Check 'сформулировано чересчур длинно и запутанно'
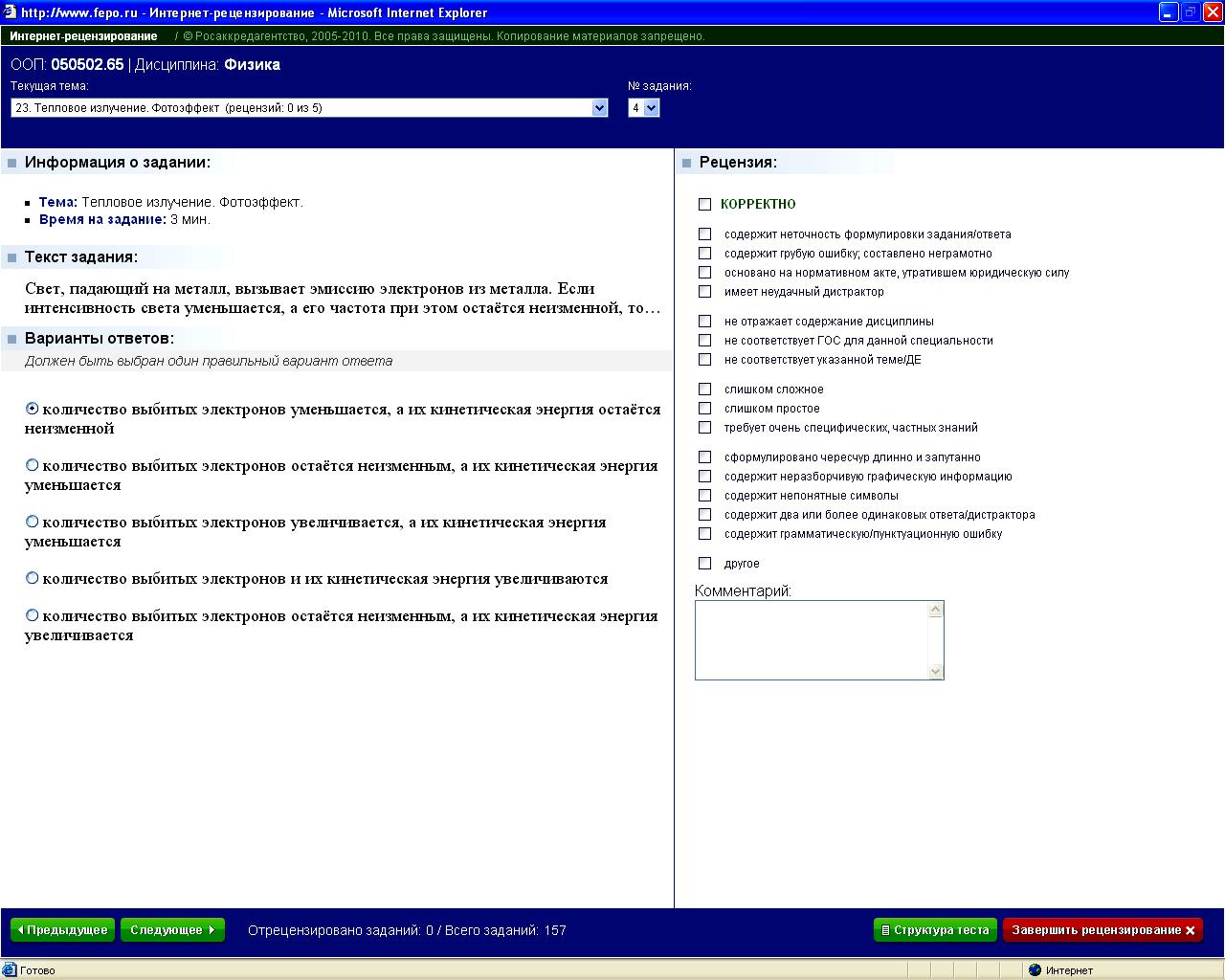The image size is (1225, 980). [705, 457]
